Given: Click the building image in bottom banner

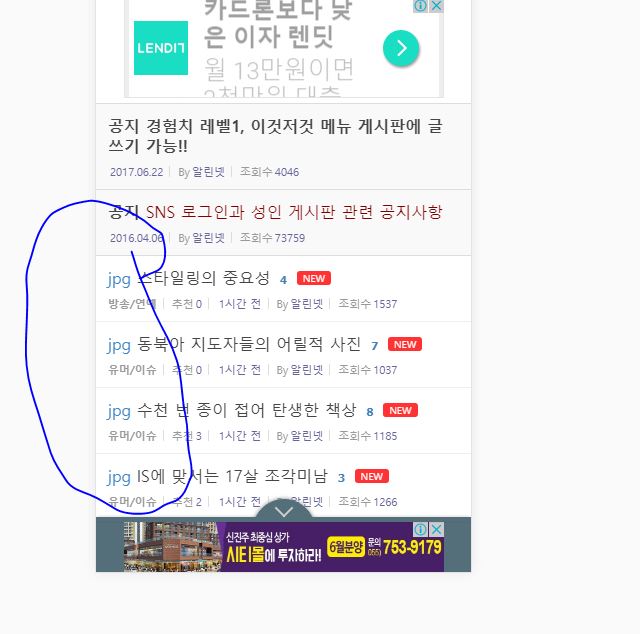Looking at the screenshot, I should (172, 546).
